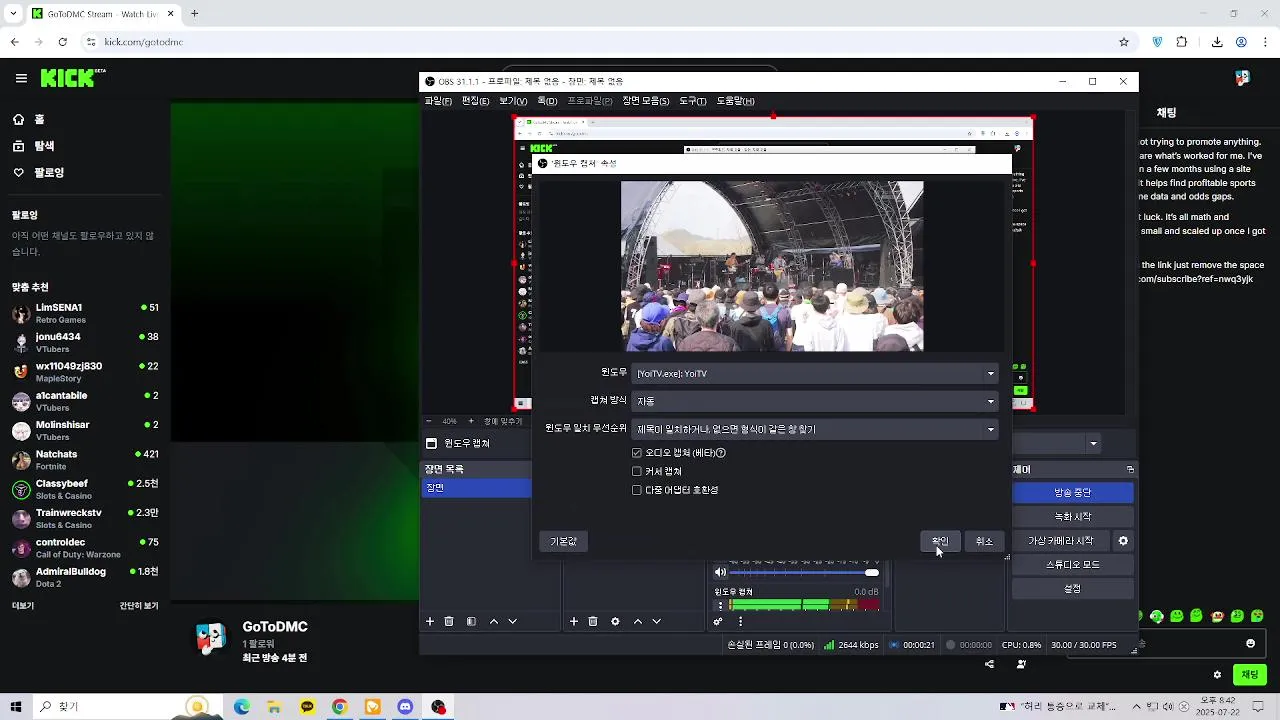Open the Kick chat emoji picker
The image size is (1280, 720).
(1250, 643)
